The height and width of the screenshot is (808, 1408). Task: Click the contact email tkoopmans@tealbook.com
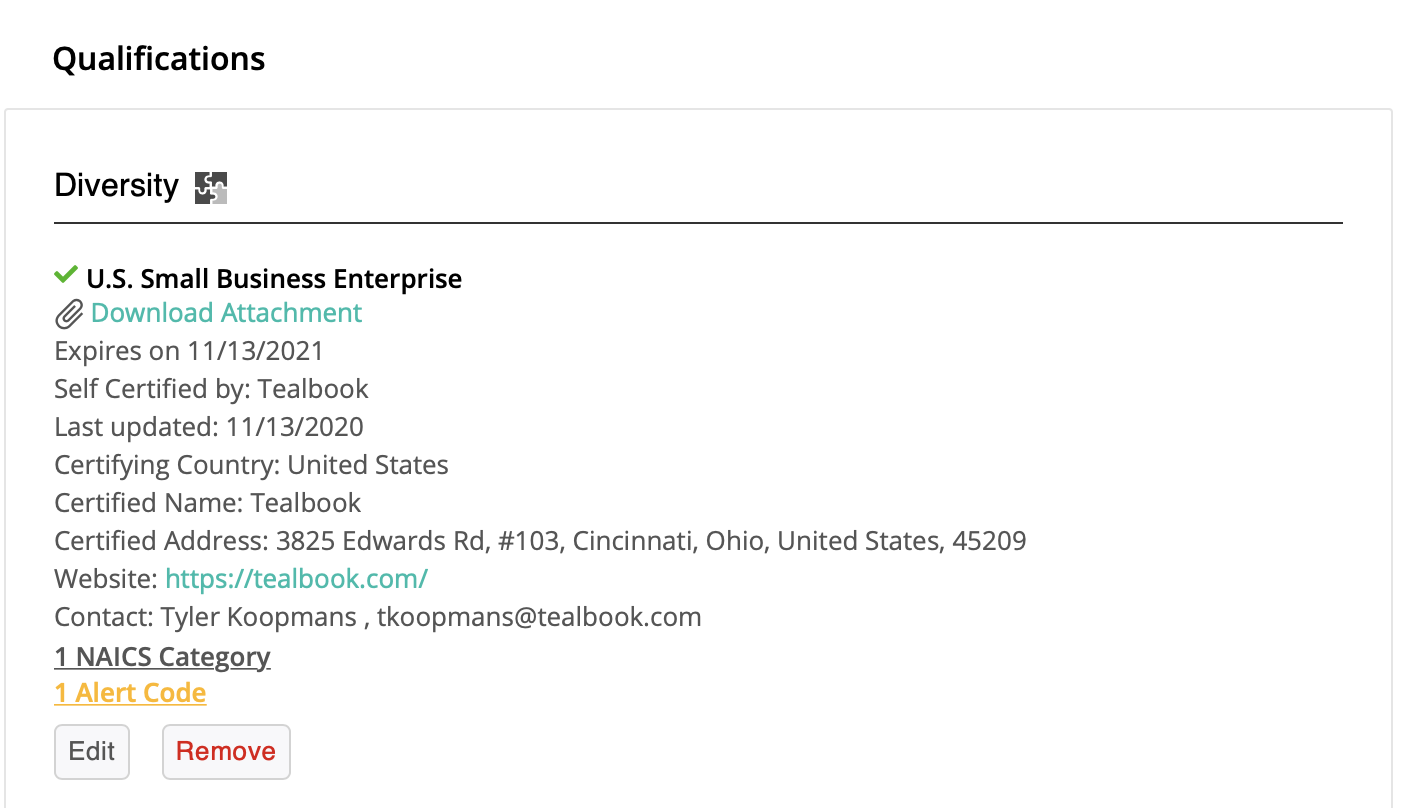pyautogui.click(x=539, y=617)
